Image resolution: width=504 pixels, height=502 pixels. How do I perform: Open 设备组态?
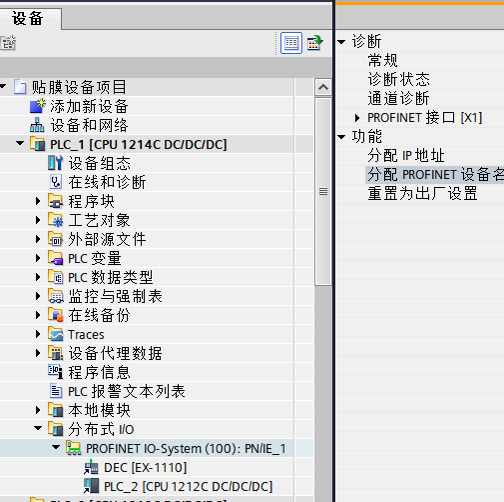(99, 163)
